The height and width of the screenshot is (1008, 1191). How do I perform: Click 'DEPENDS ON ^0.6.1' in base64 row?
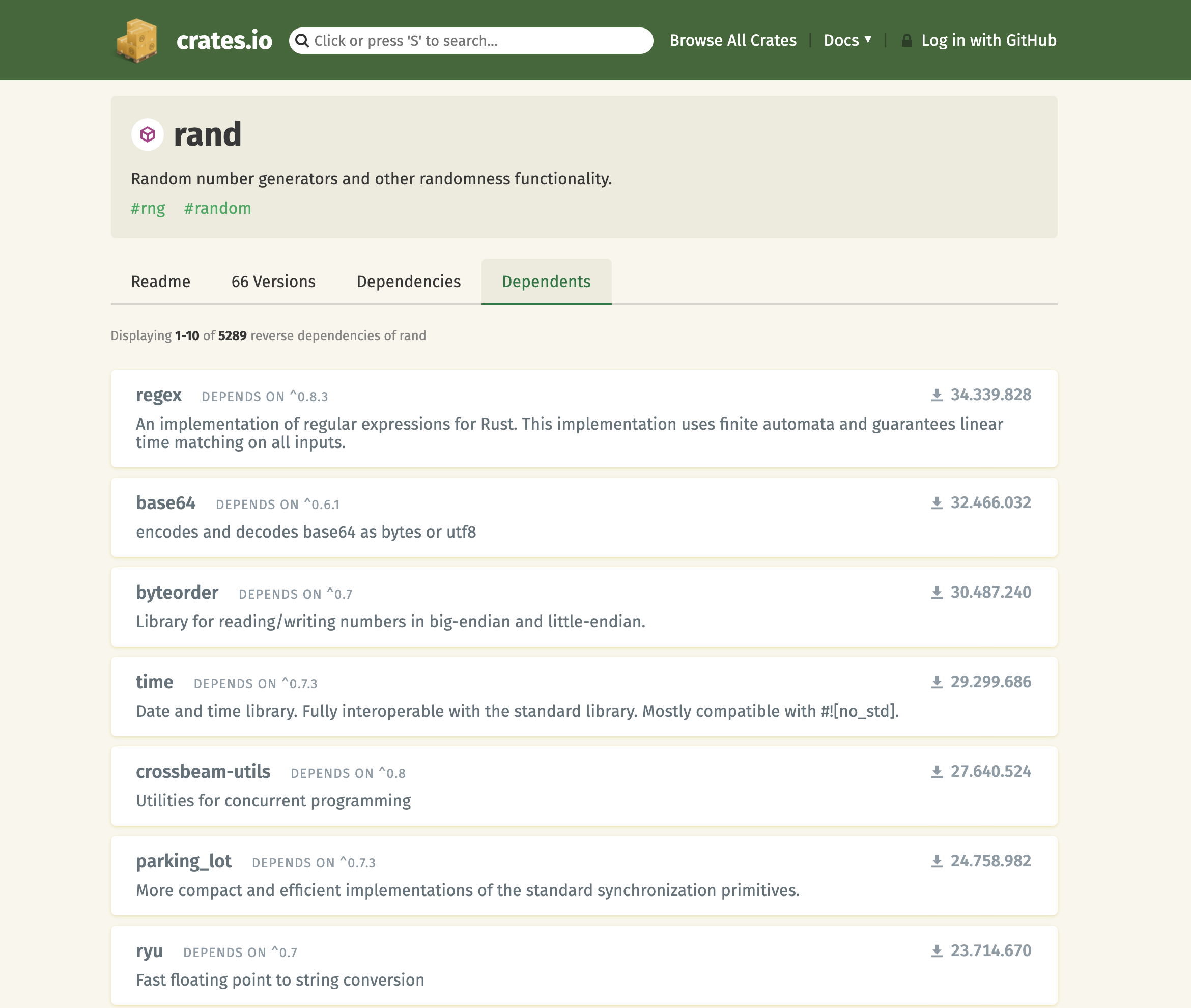pyautogui.click(x=277, y=505)
